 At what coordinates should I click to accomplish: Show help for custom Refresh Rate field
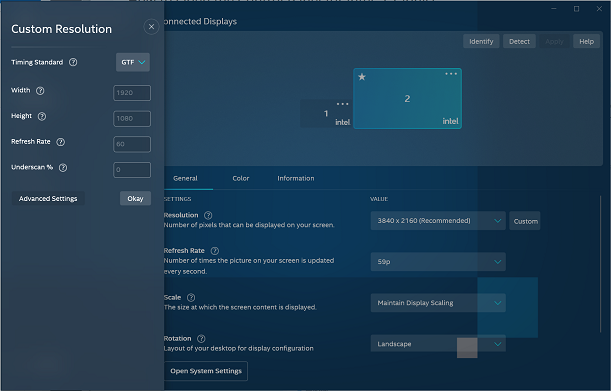(60, 142)
